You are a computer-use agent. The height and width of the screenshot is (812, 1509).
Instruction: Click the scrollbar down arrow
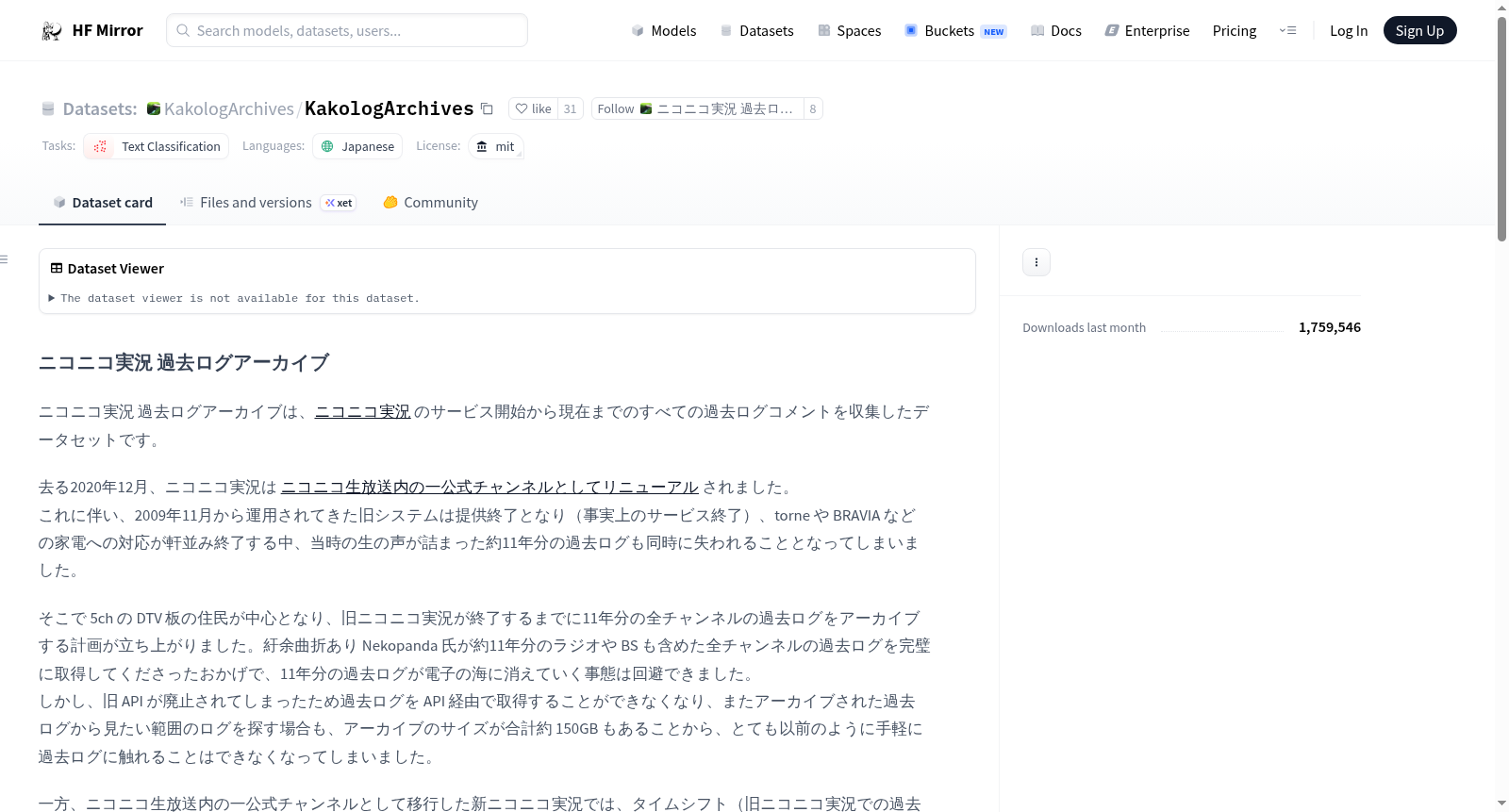tap(1501, 804)
